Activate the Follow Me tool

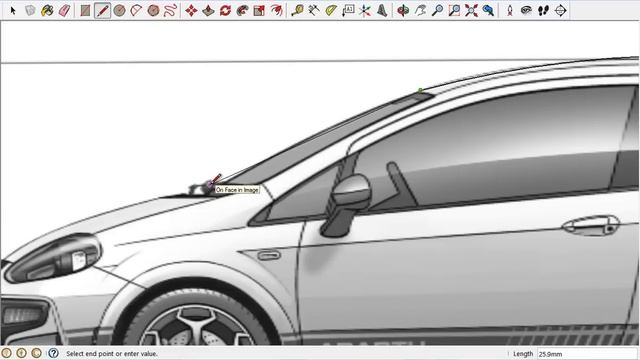(x=242, y=11)
